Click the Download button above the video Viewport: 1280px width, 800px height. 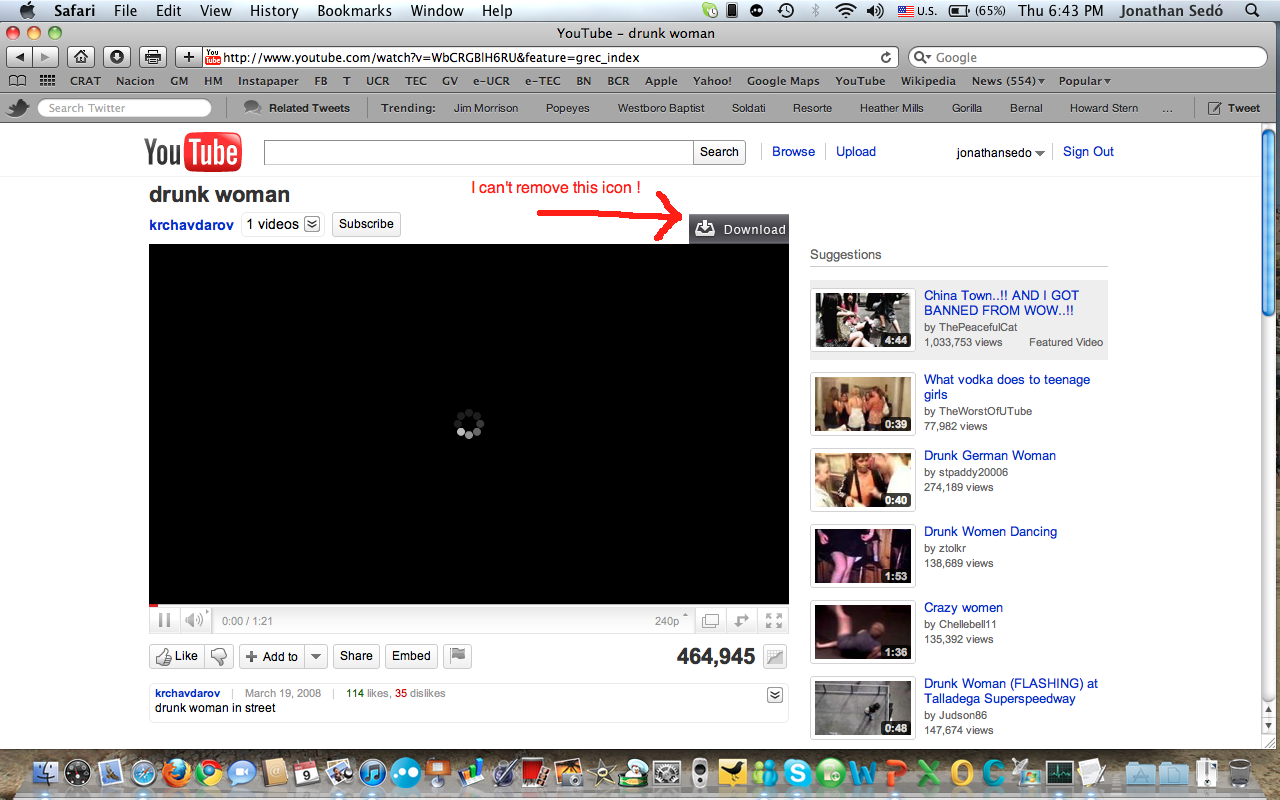pyautogui.click(x=739, y=229)
